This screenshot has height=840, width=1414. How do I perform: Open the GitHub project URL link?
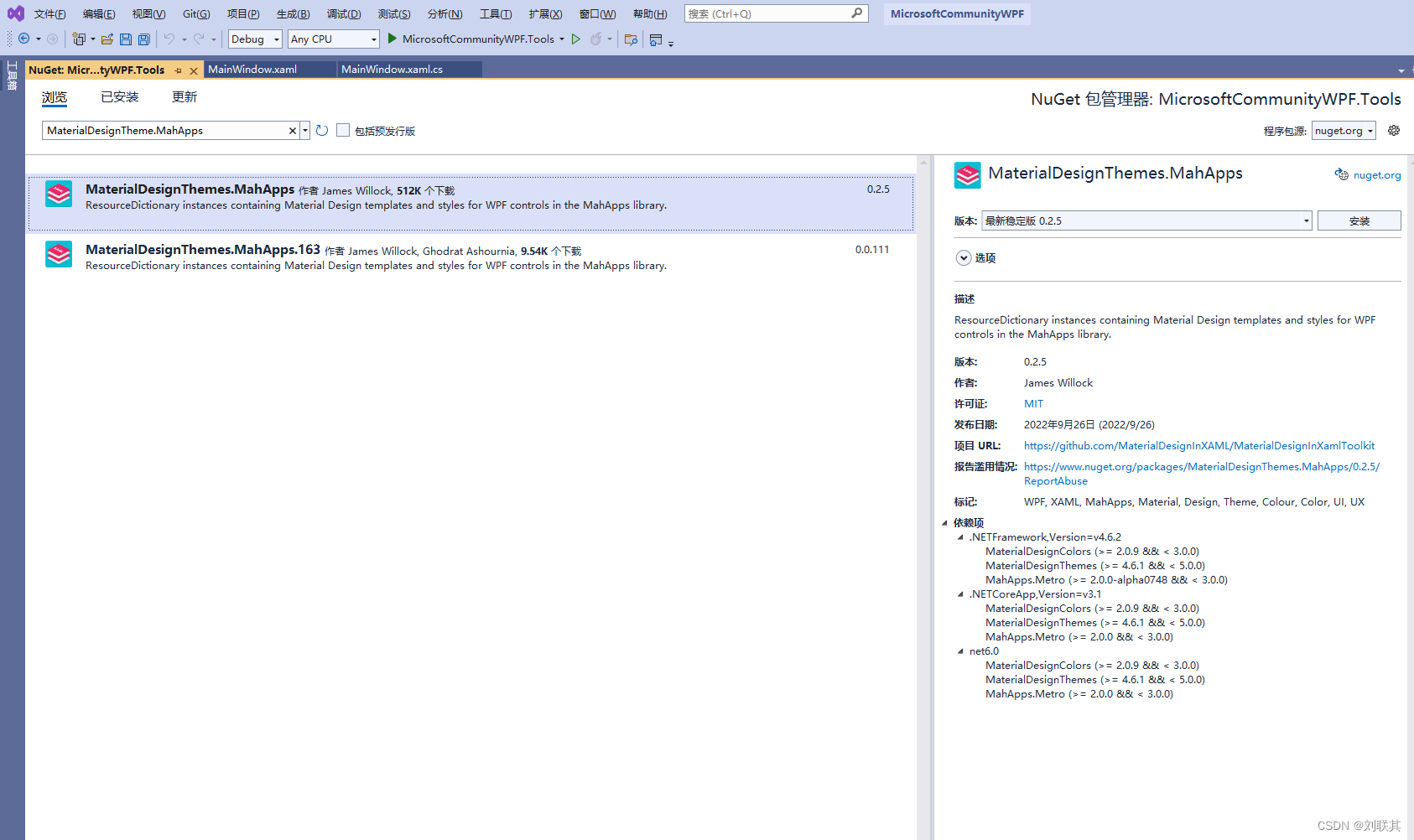[x=1199, y=446]
